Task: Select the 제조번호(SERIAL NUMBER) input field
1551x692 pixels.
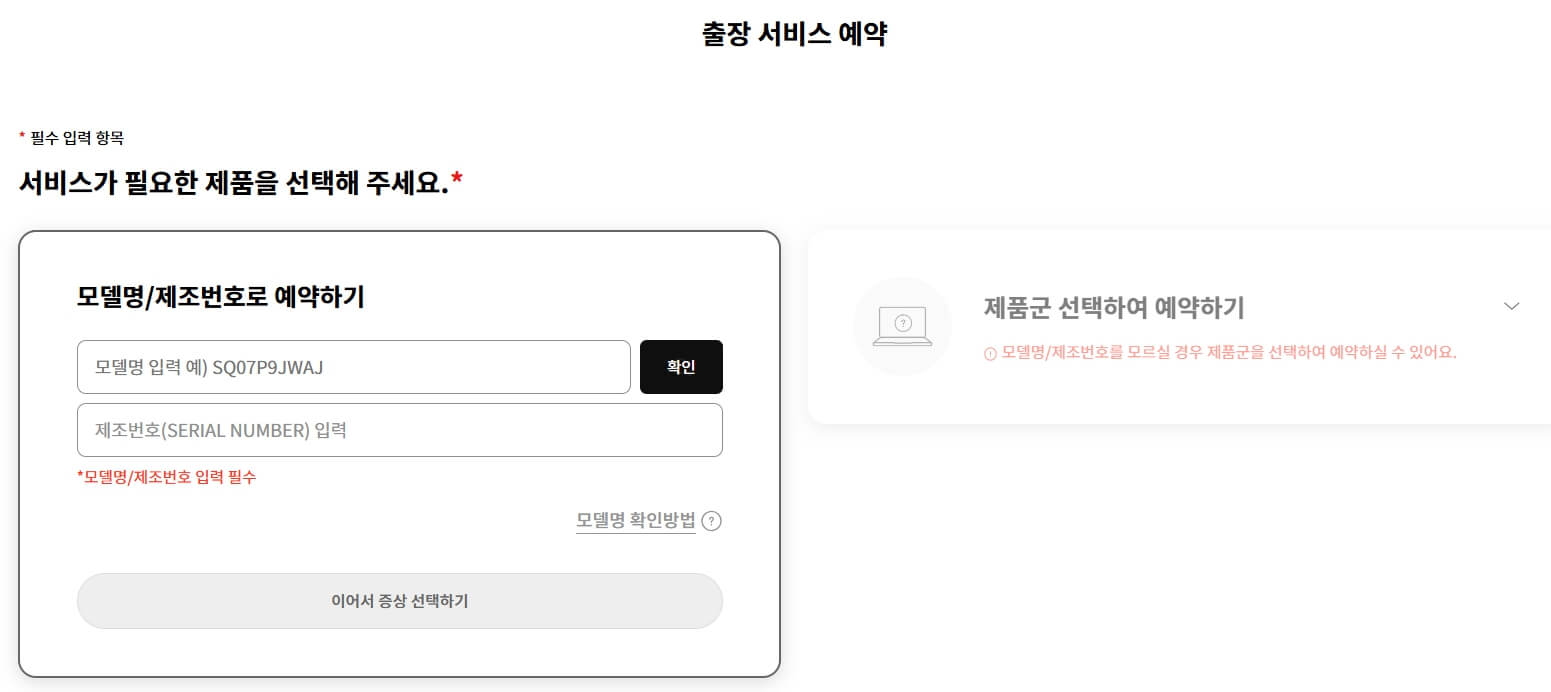Action: tap(400, 430)
